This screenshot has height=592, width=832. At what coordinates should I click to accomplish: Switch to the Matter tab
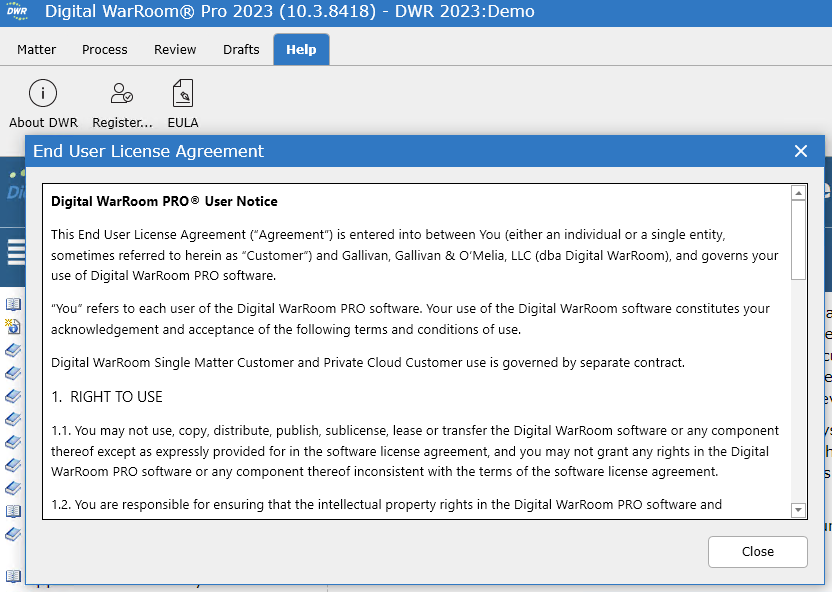tap(36, 49)
